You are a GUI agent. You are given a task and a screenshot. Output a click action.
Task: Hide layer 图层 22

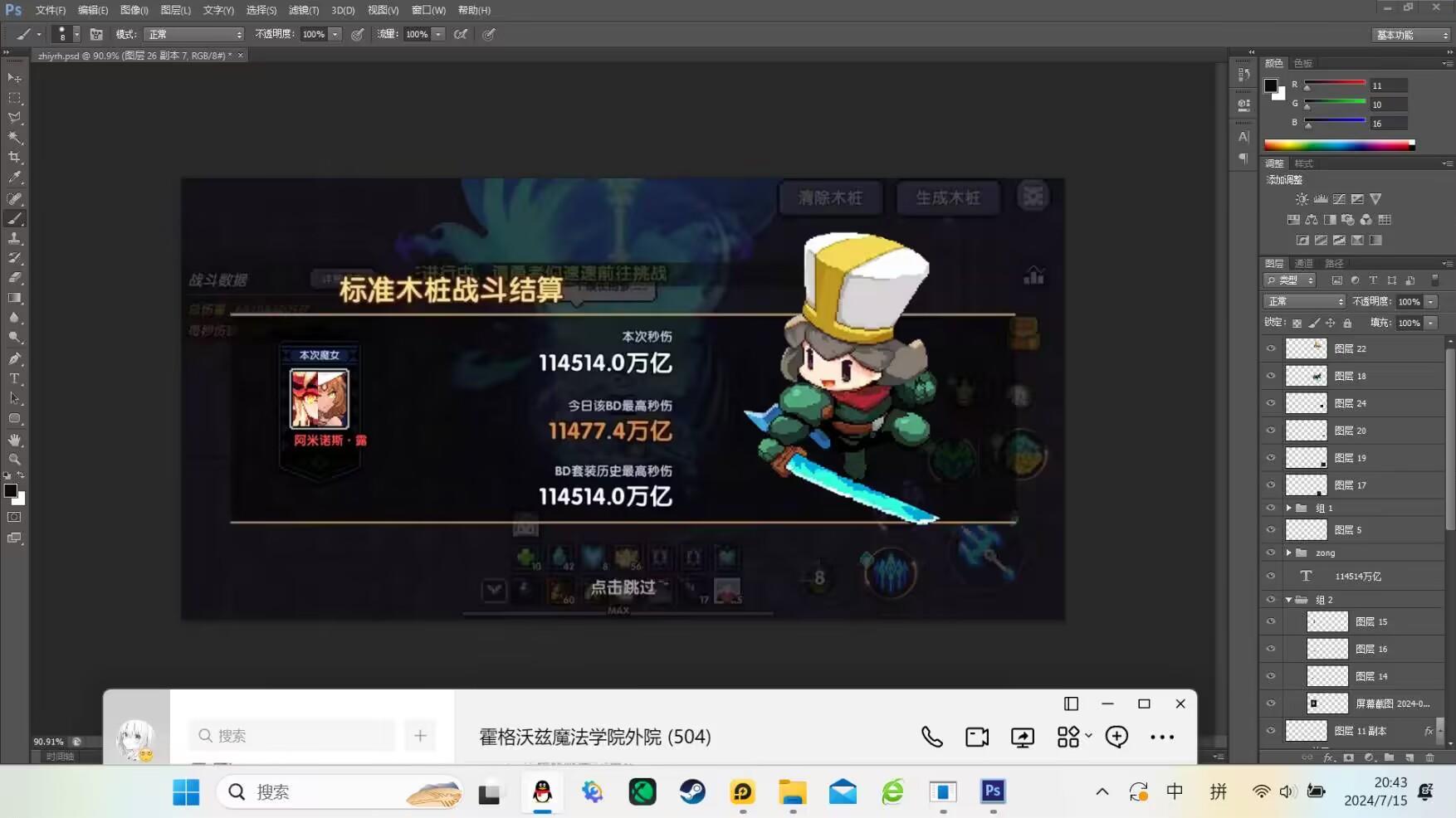(1270, 348)
